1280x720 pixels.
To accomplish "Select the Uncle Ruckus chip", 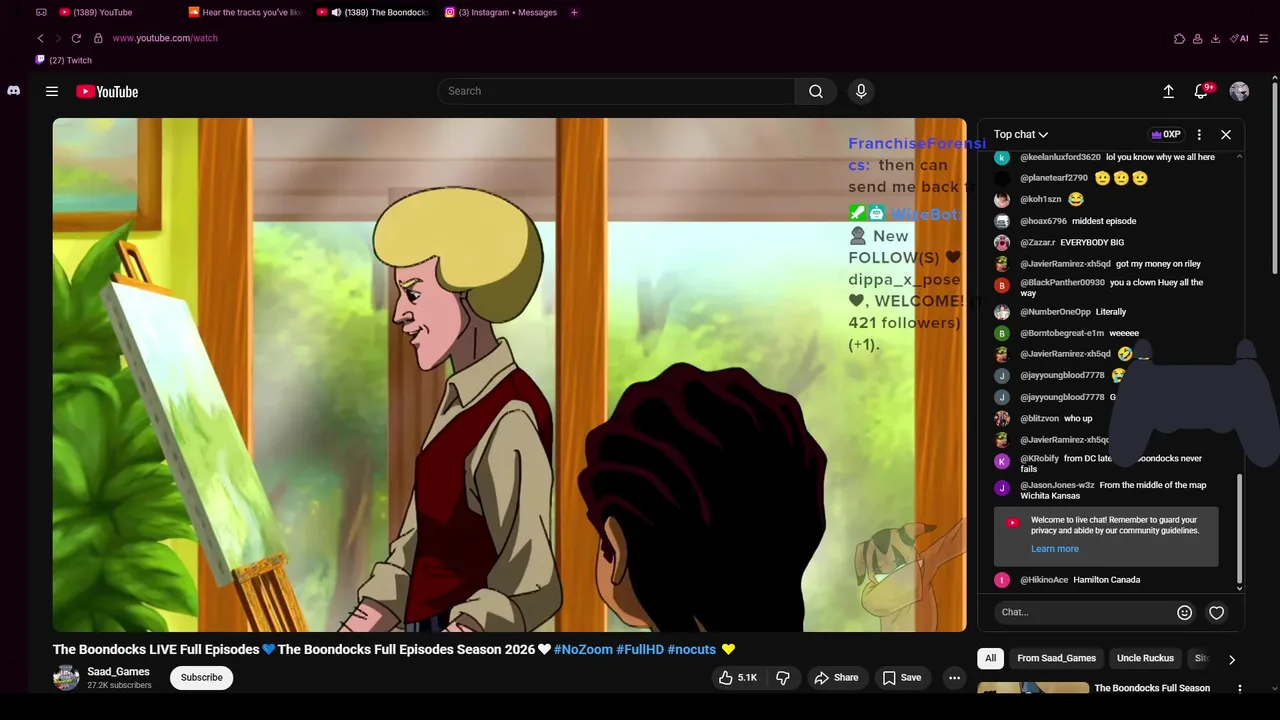I will tap(1145, 658).
